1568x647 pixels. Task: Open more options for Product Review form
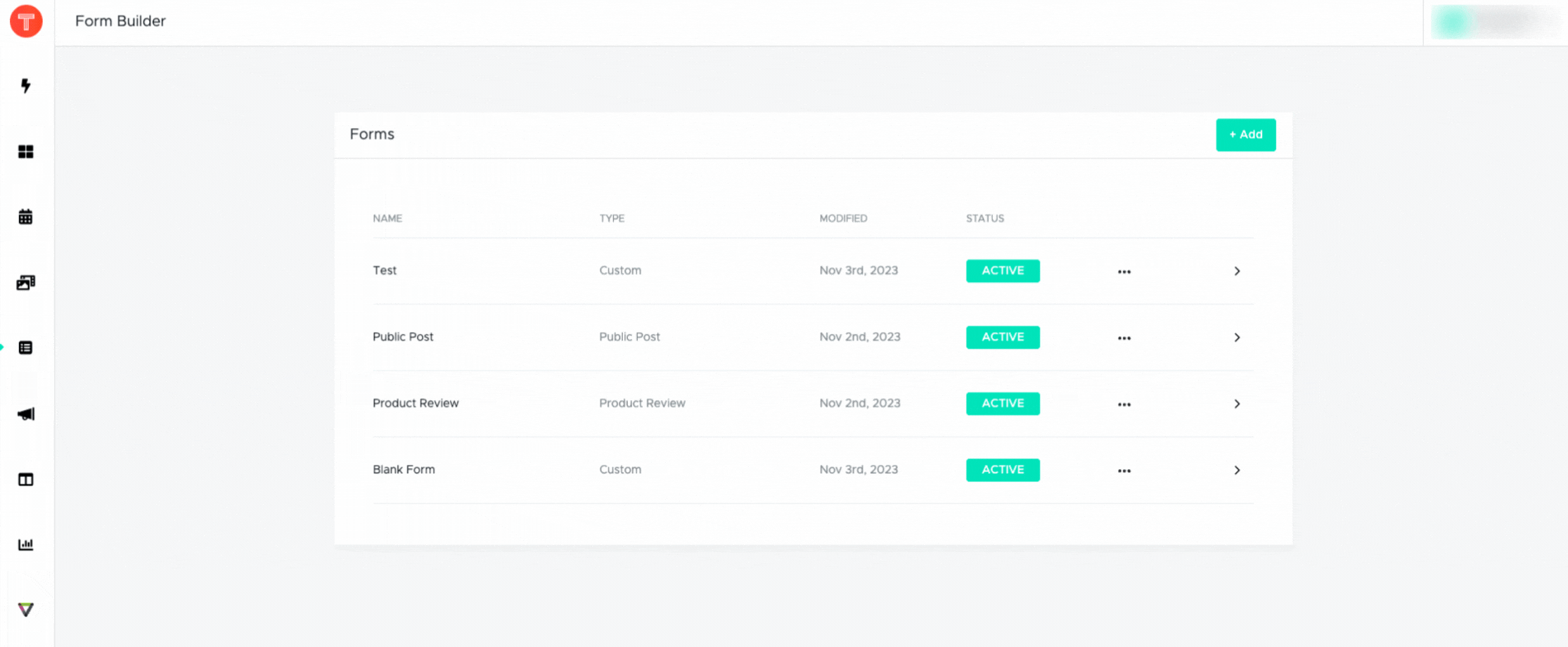[x=1124, y=404]
